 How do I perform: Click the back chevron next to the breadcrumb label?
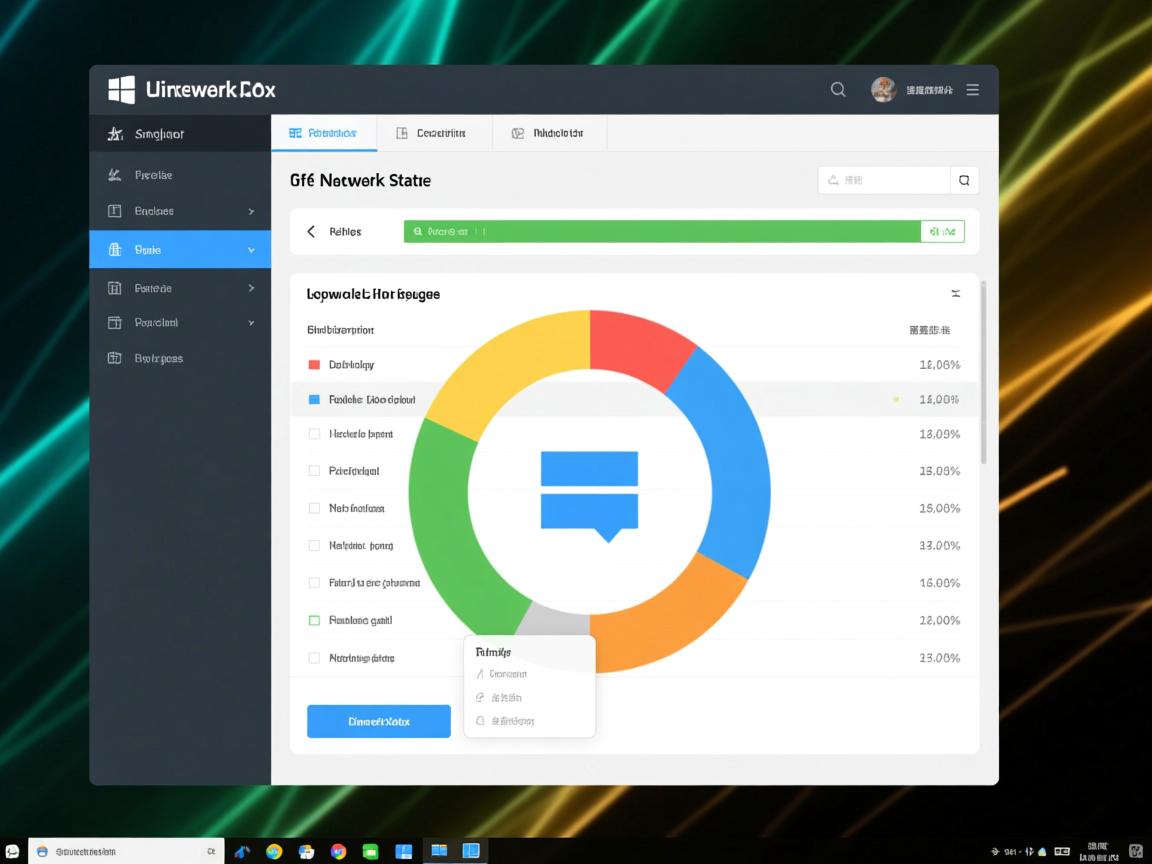310,231
